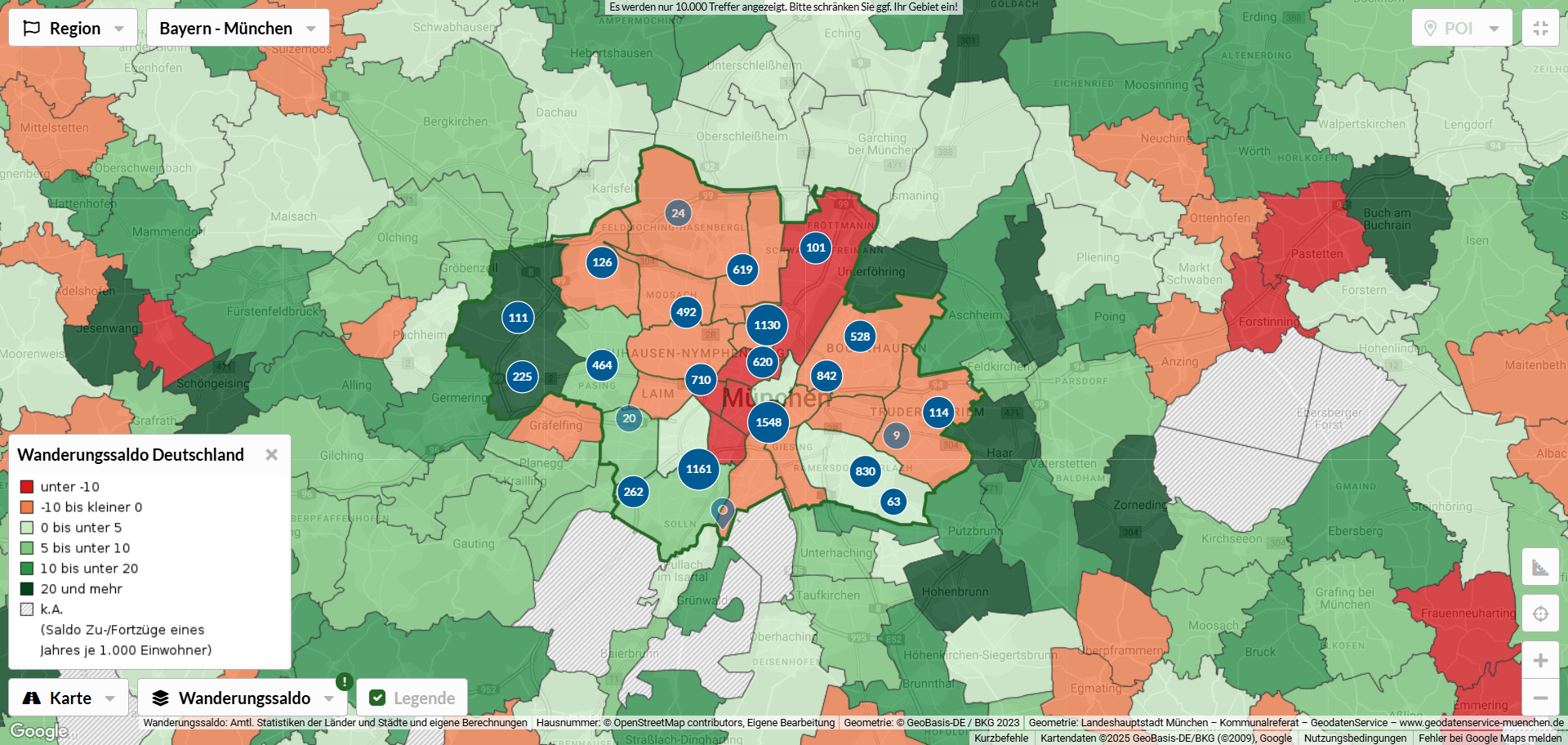Click the red 'unter -10' legend swatch
This screenshot has height=745, width=1568.
coord(27,487)
